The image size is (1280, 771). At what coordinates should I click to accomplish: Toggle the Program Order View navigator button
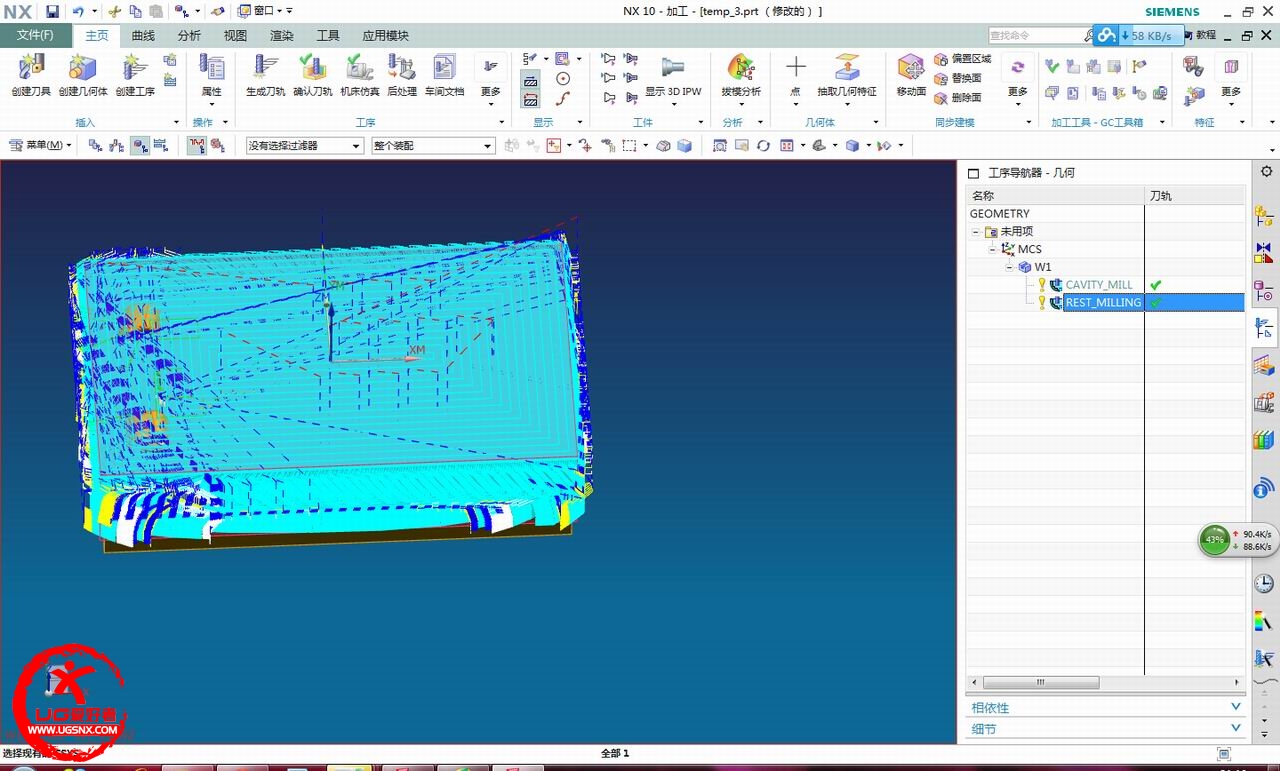95,145
